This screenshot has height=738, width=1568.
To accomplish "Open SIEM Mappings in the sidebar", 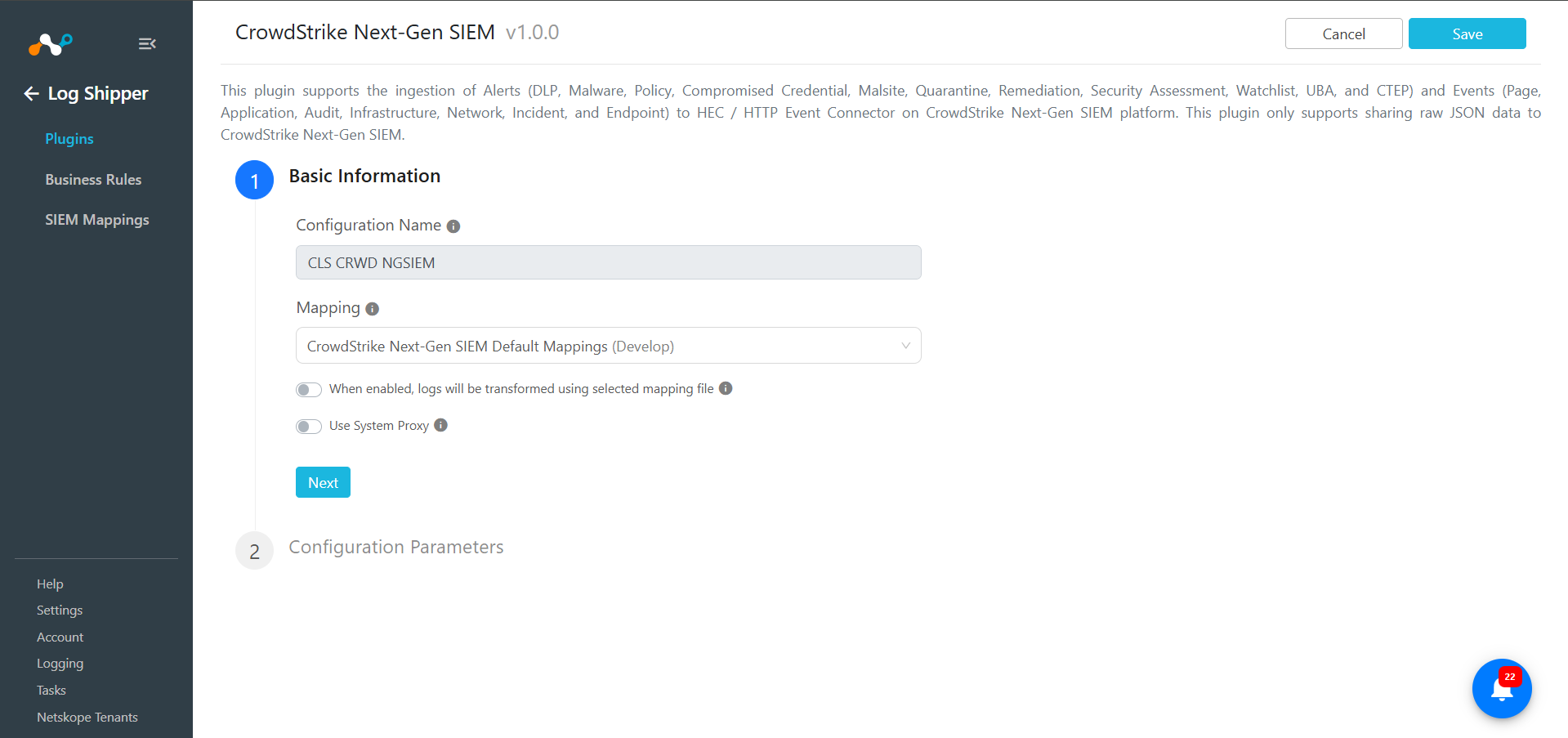I will click(97, 220).
